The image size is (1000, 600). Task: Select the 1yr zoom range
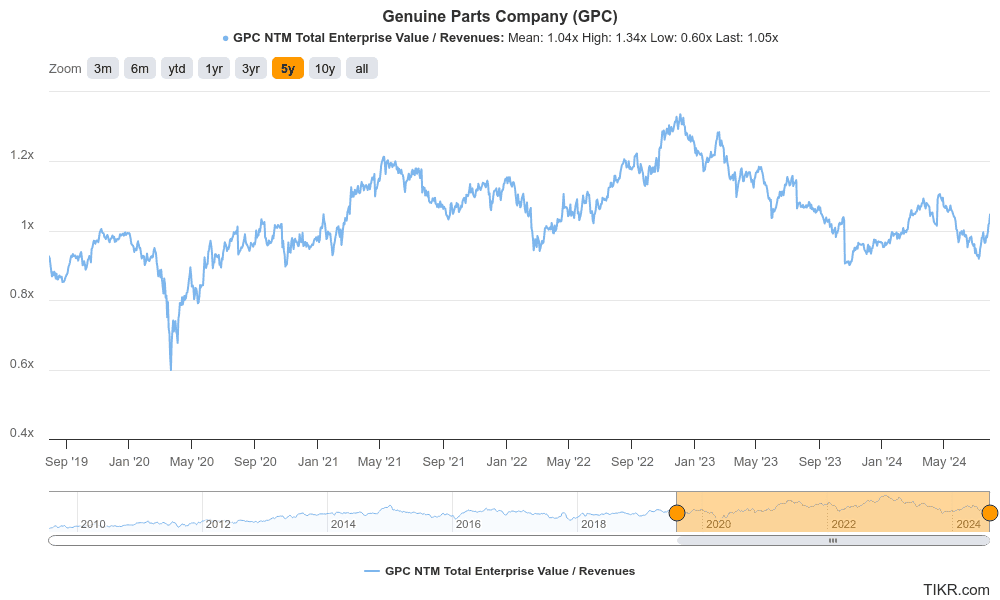(x=213, y=68)
